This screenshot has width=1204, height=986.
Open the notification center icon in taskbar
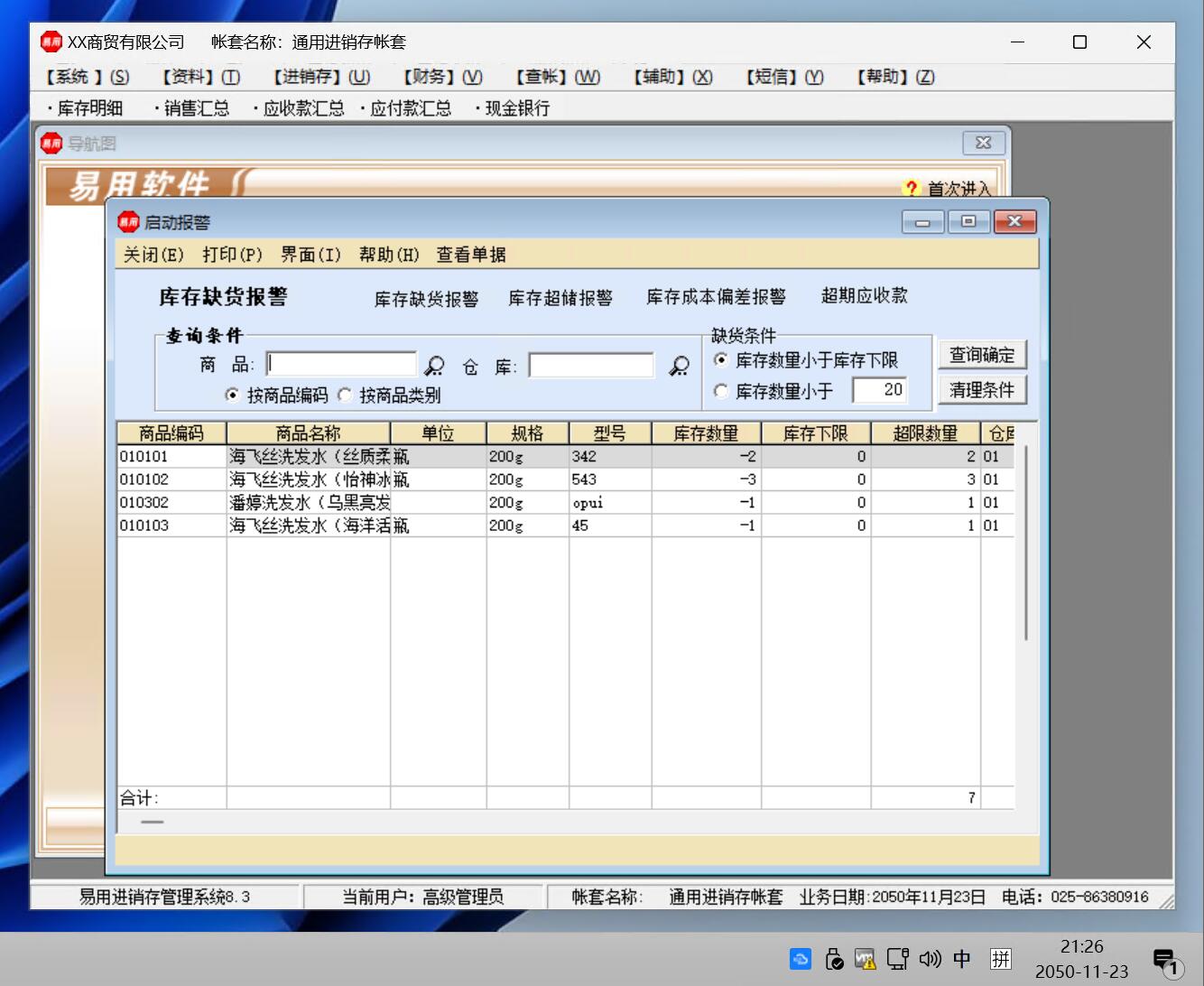click(1165, 961)
